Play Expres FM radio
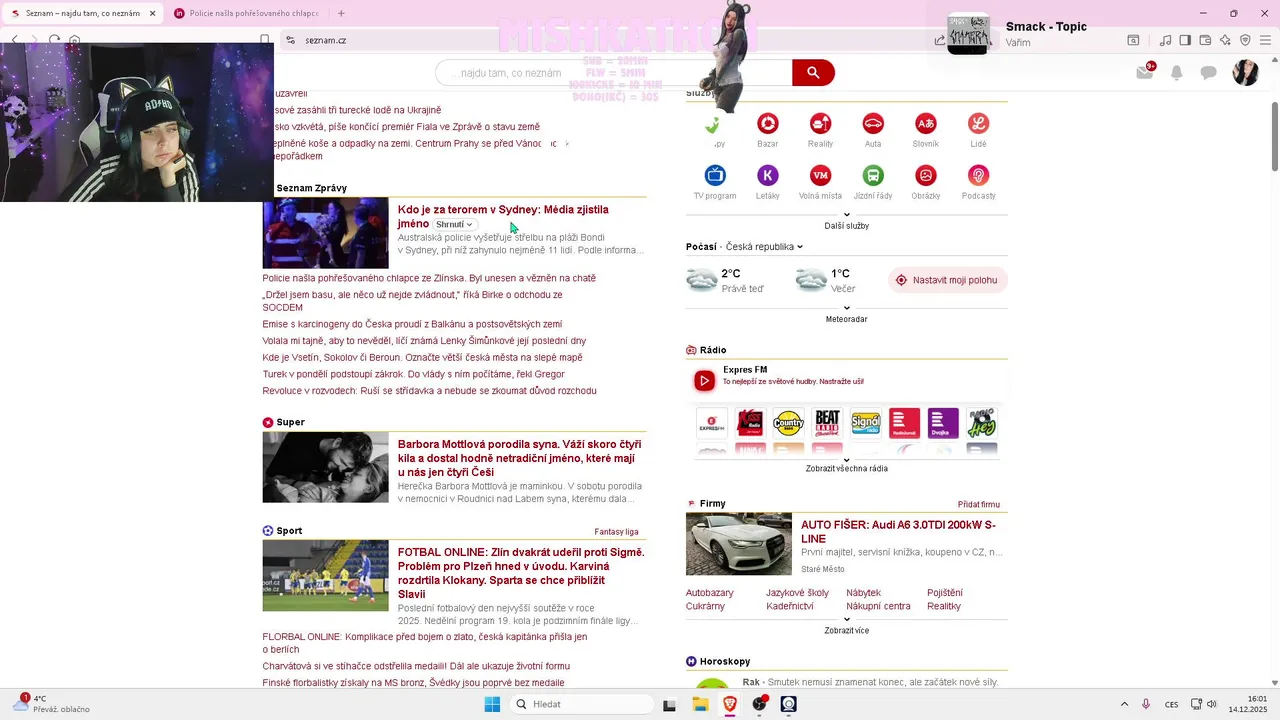This screenshot has width=1280, height=720. pyautogui.click(x=704, y=380)
